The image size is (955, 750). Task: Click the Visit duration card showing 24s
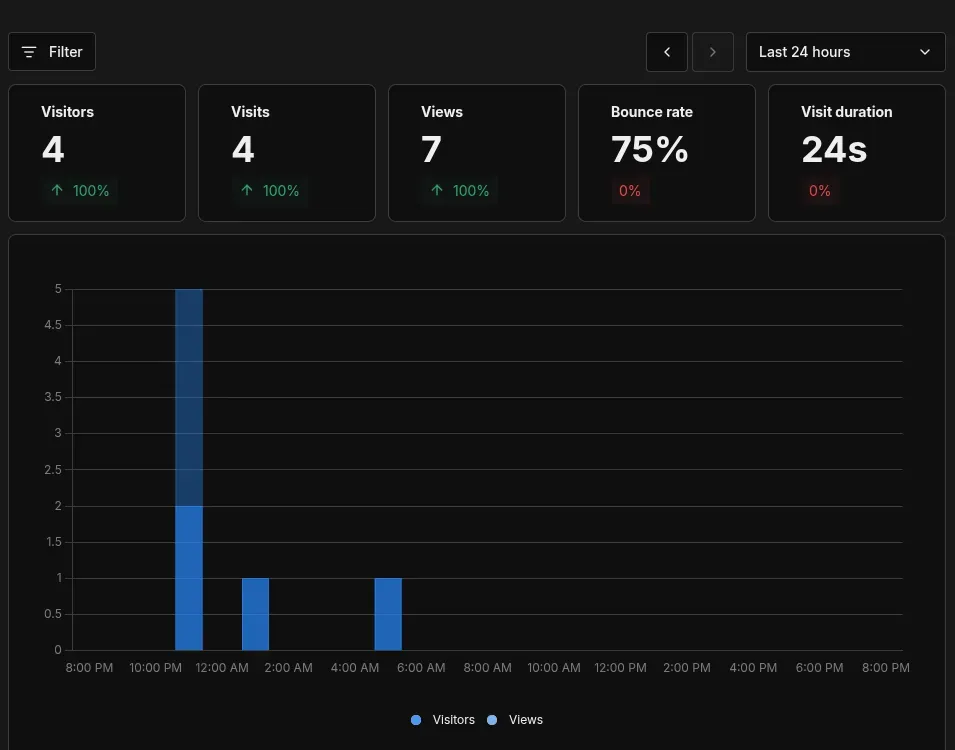[x=856, y=152]
